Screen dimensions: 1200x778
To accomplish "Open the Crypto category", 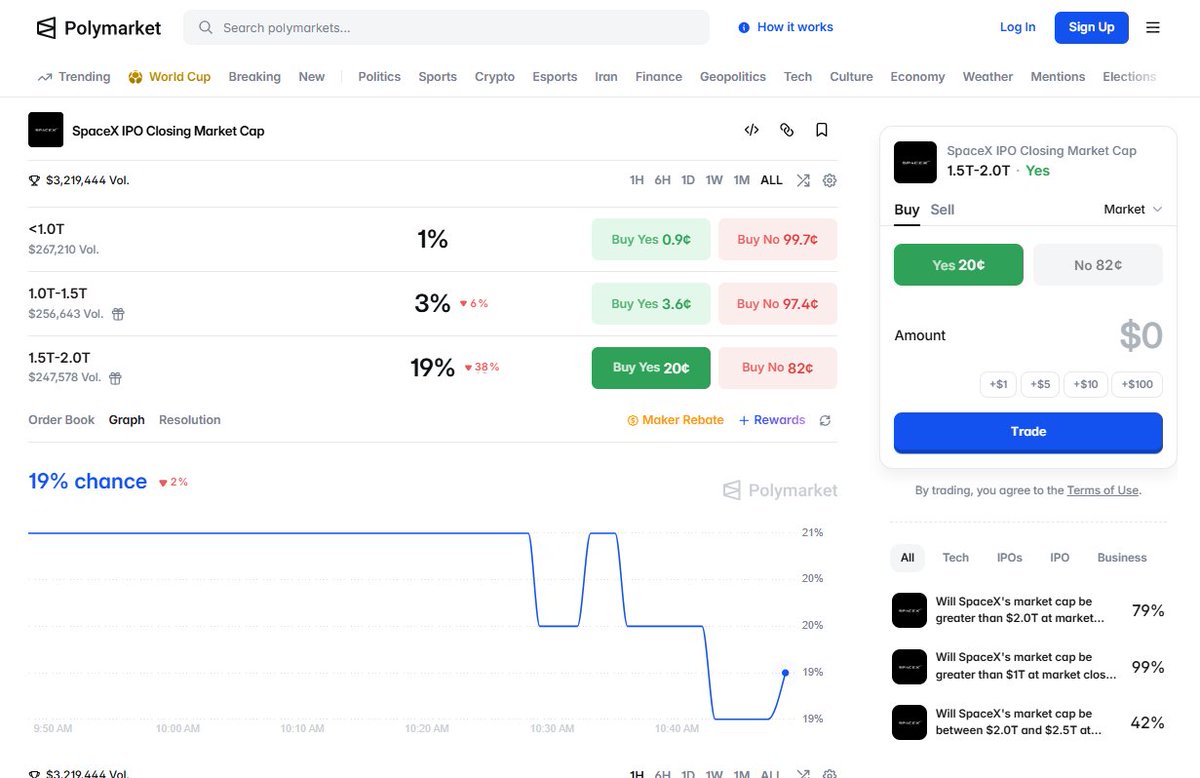I will (495, 77).
